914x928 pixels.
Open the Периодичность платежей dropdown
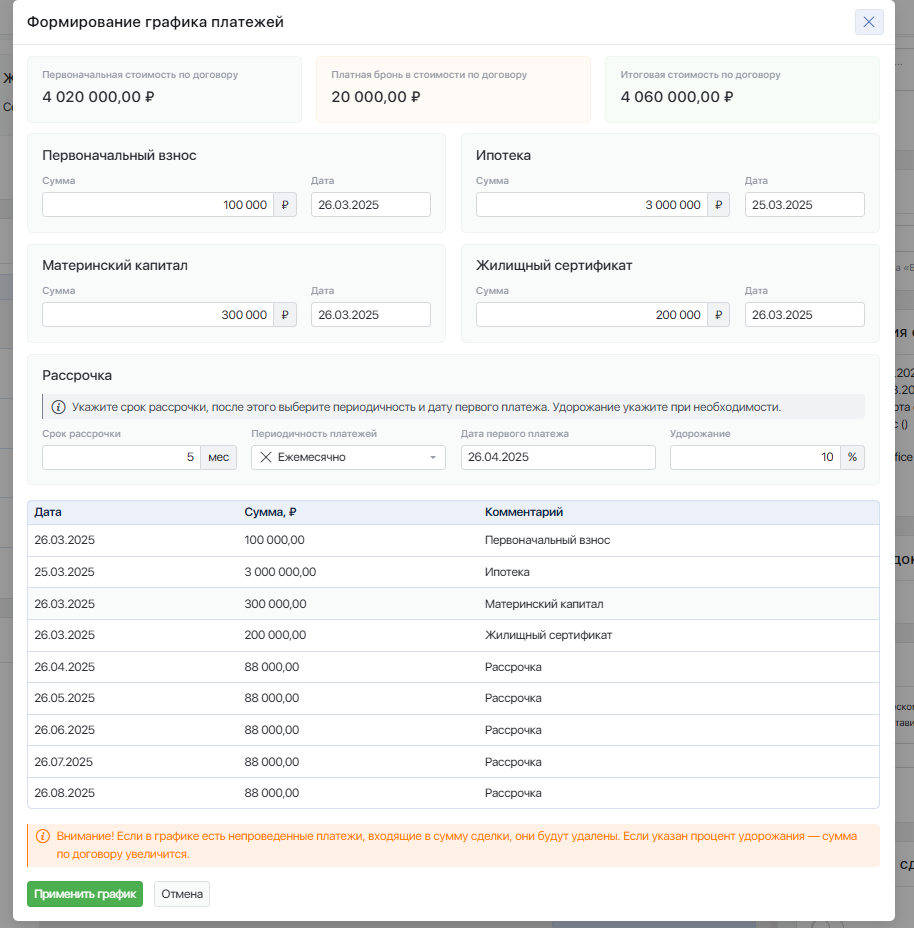tap(432, 457)
